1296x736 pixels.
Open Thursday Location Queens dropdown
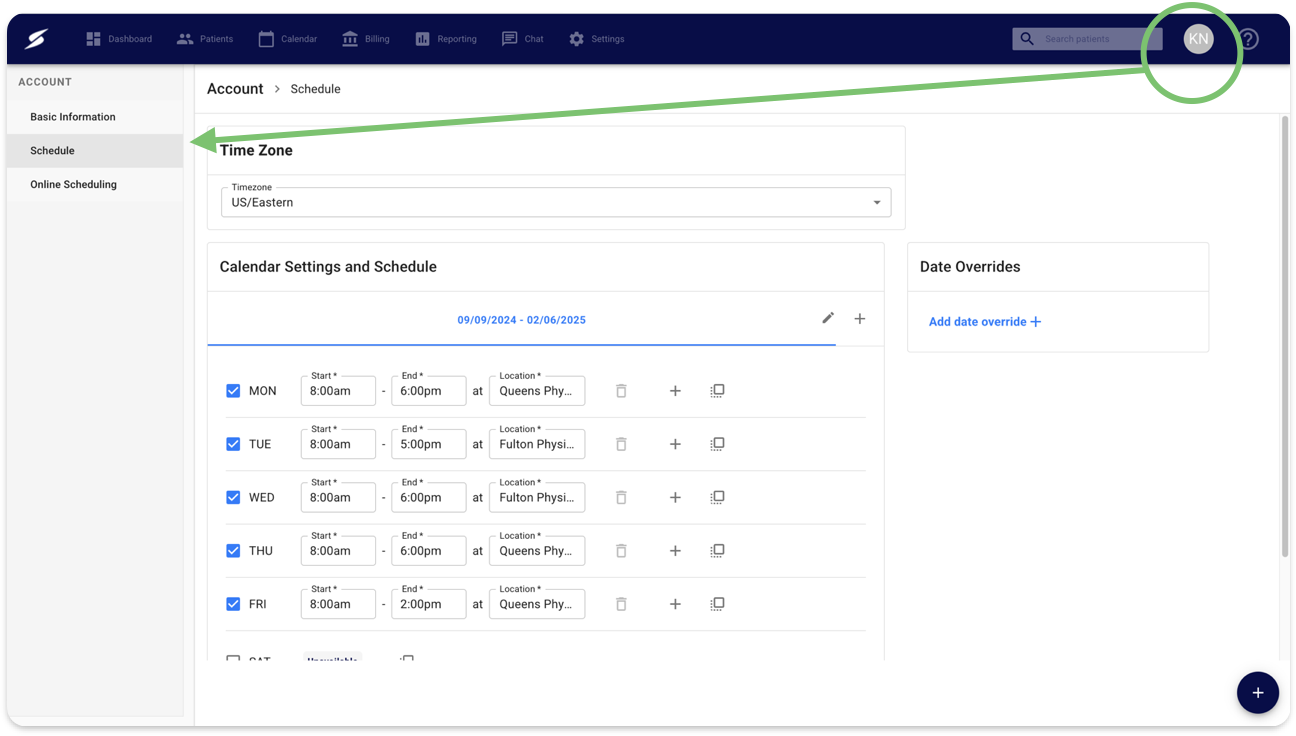537,551
